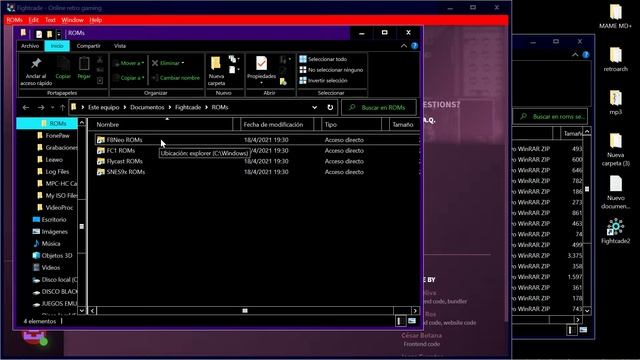Open the Archivo tab
Screen dimensions: 640x360
point(30,46)
